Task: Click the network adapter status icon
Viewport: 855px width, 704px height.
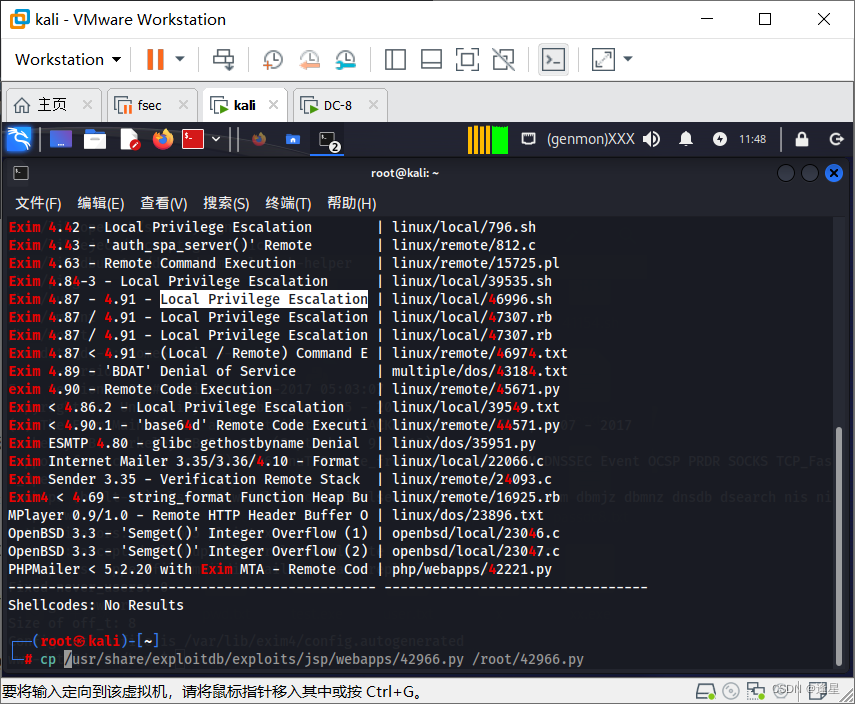Action: [756, 691]
